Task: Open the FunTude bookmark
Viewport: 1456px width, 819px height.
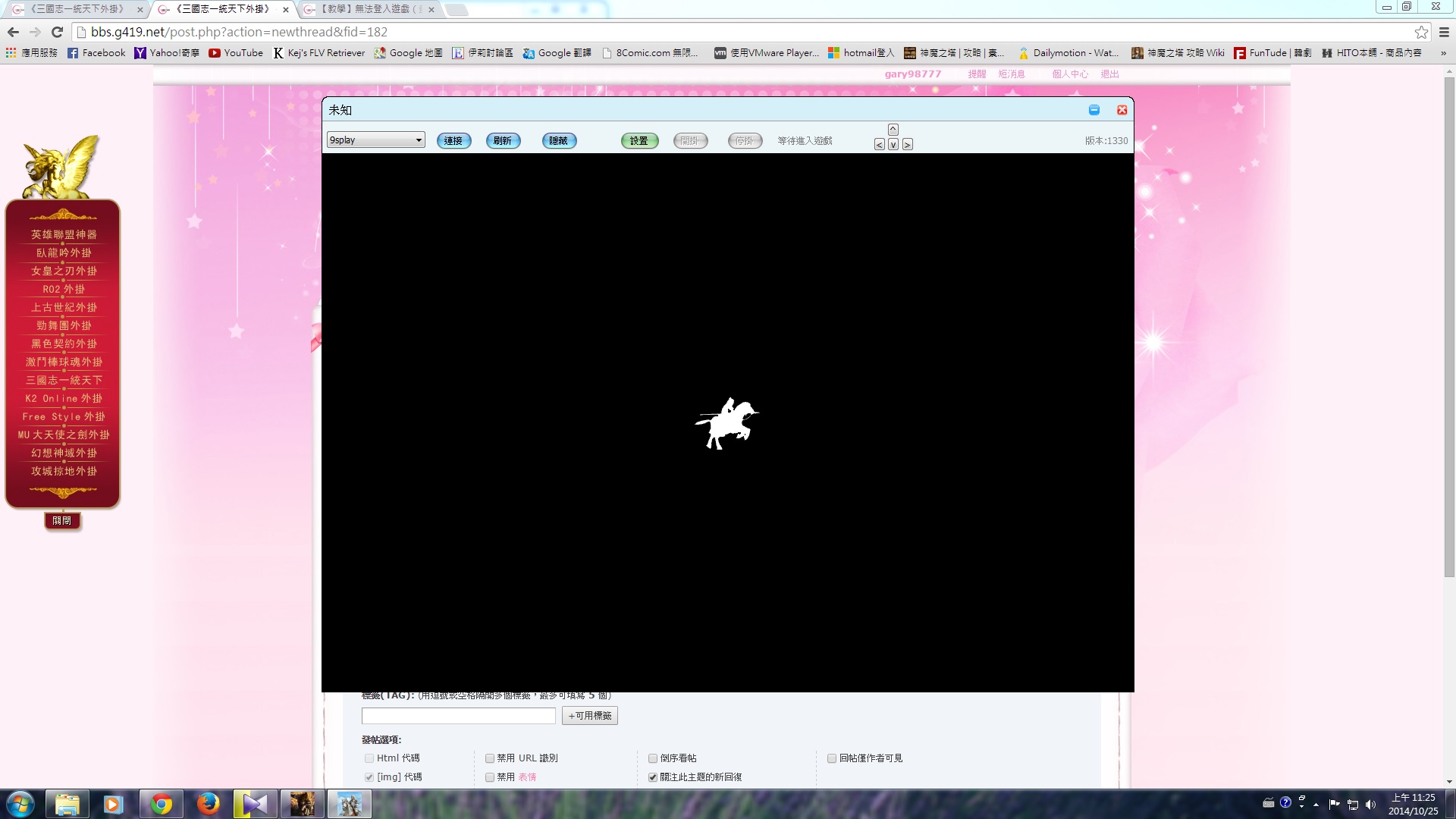Action: click(1272, 53)
